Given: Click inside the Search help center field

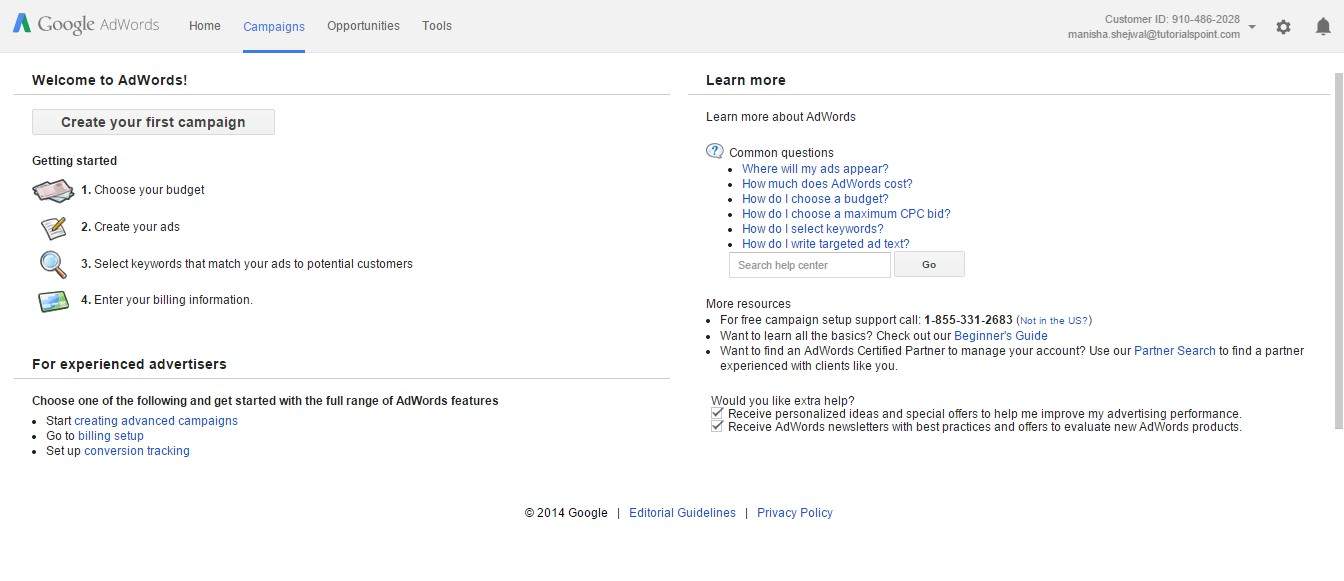Looking at the screenshot, I should click(x=809, y=264).
